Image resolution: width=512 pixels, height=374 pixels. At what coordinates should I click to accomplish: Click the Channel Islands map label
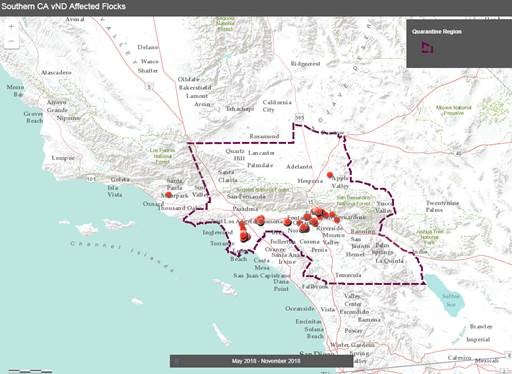tap(122, 257)
